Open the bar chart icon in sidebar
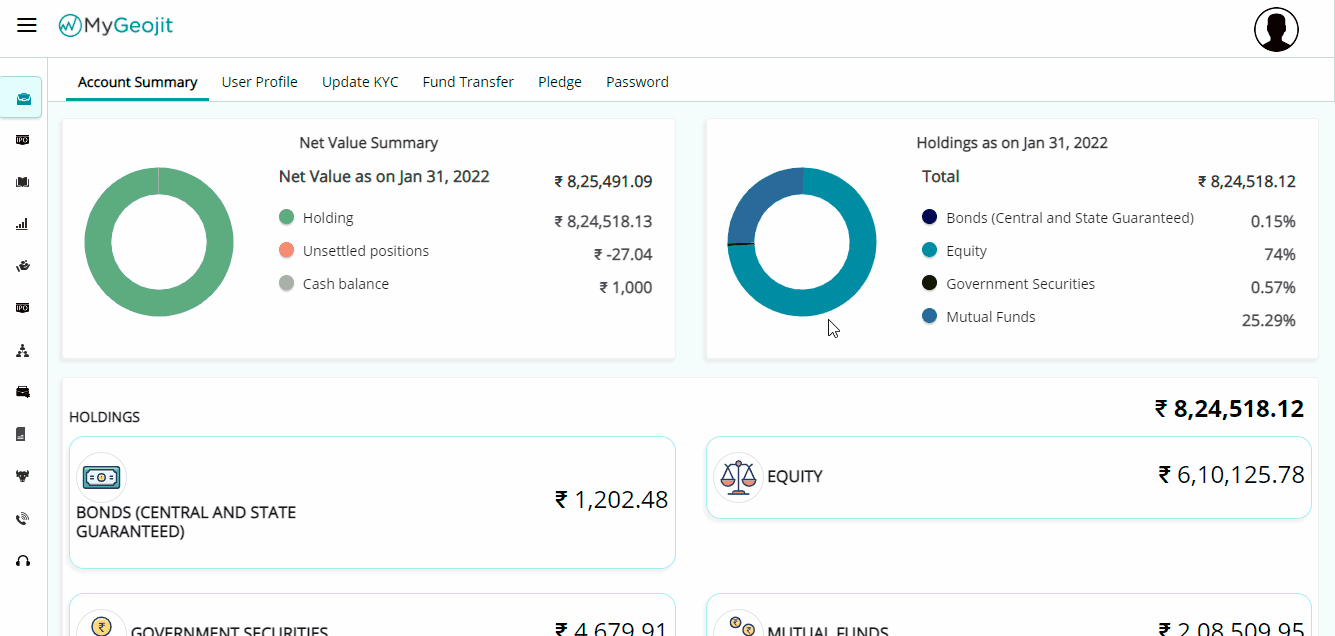The width and height of the screenshot is (1335, 636). (22, 225)
